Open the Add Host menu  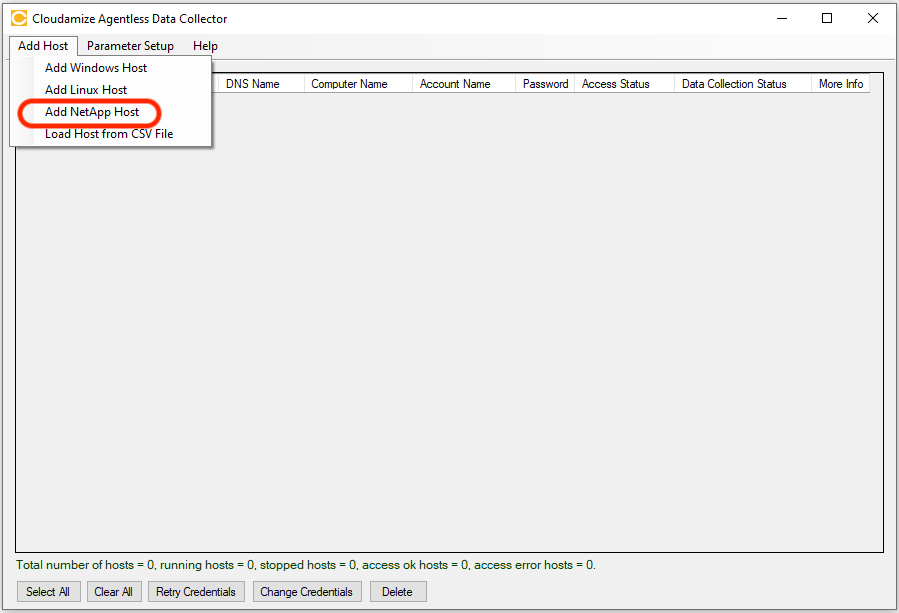tap(43, 46)
